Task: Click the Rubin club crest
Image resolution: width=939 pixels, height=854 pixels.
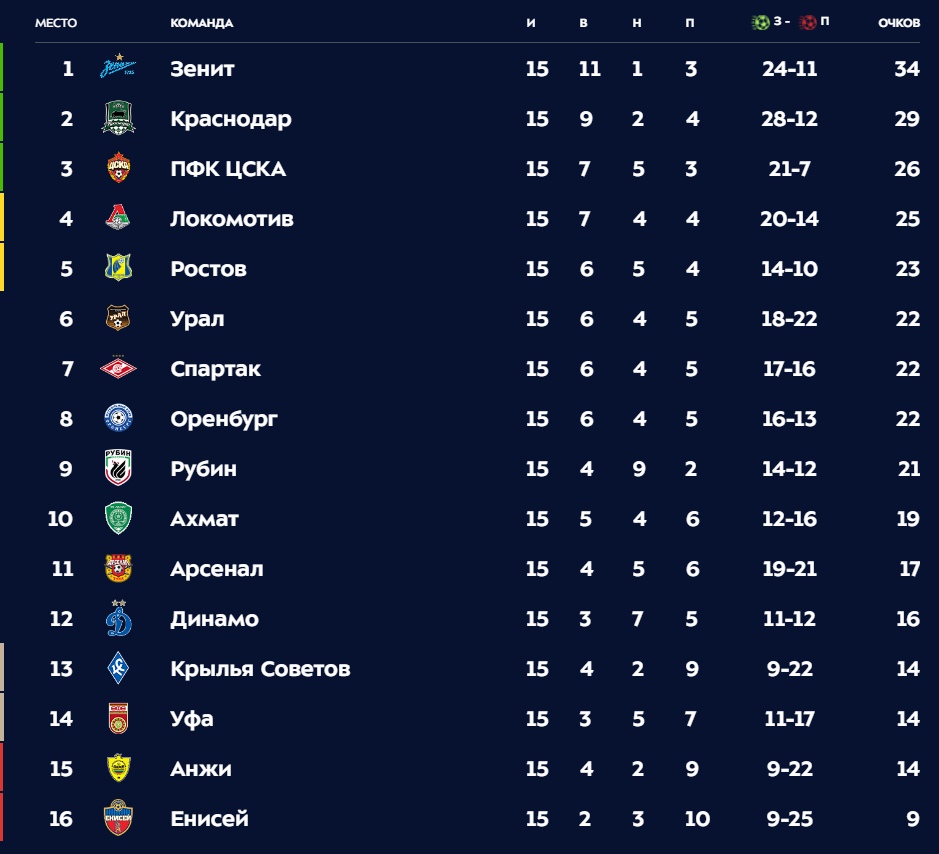Action: coord(118,469)
